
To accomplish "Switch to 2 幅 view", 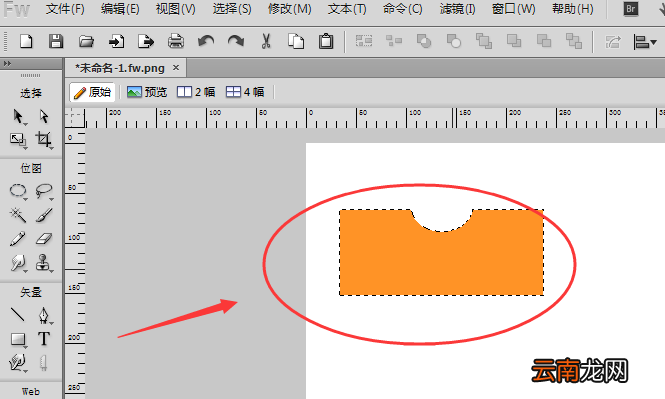I will point(196,92).
